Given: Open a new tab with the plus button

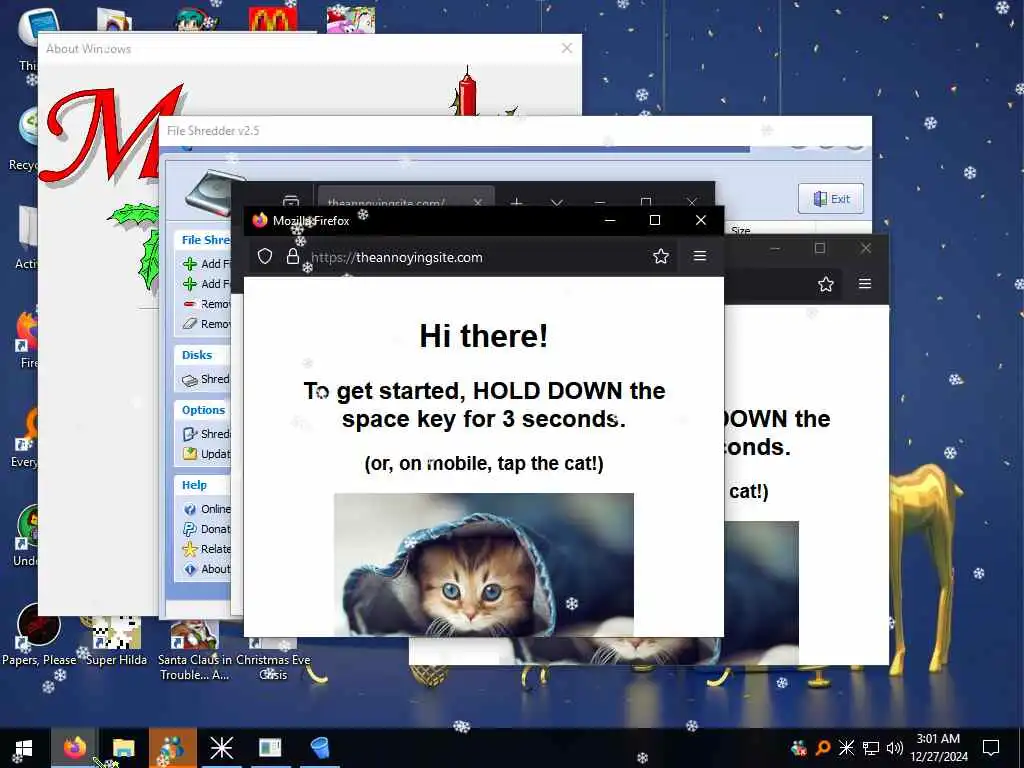Looking at the screenshot, I should click(x=516, y=202).
